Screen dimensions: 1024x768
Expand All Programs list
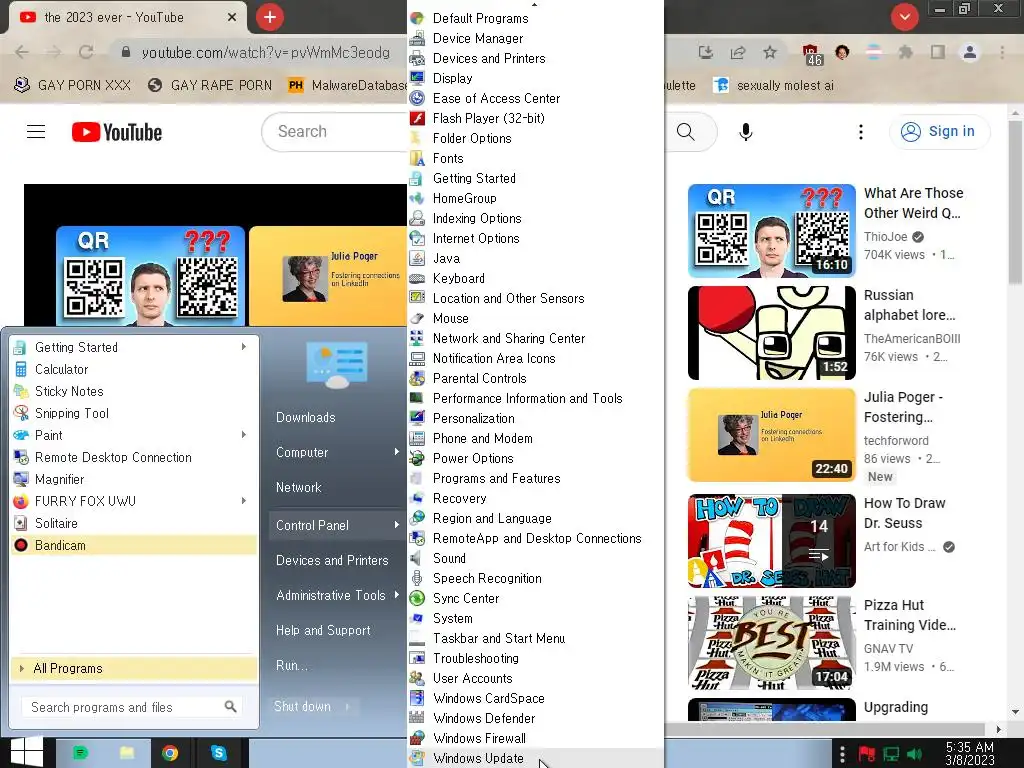click(134, 668)
